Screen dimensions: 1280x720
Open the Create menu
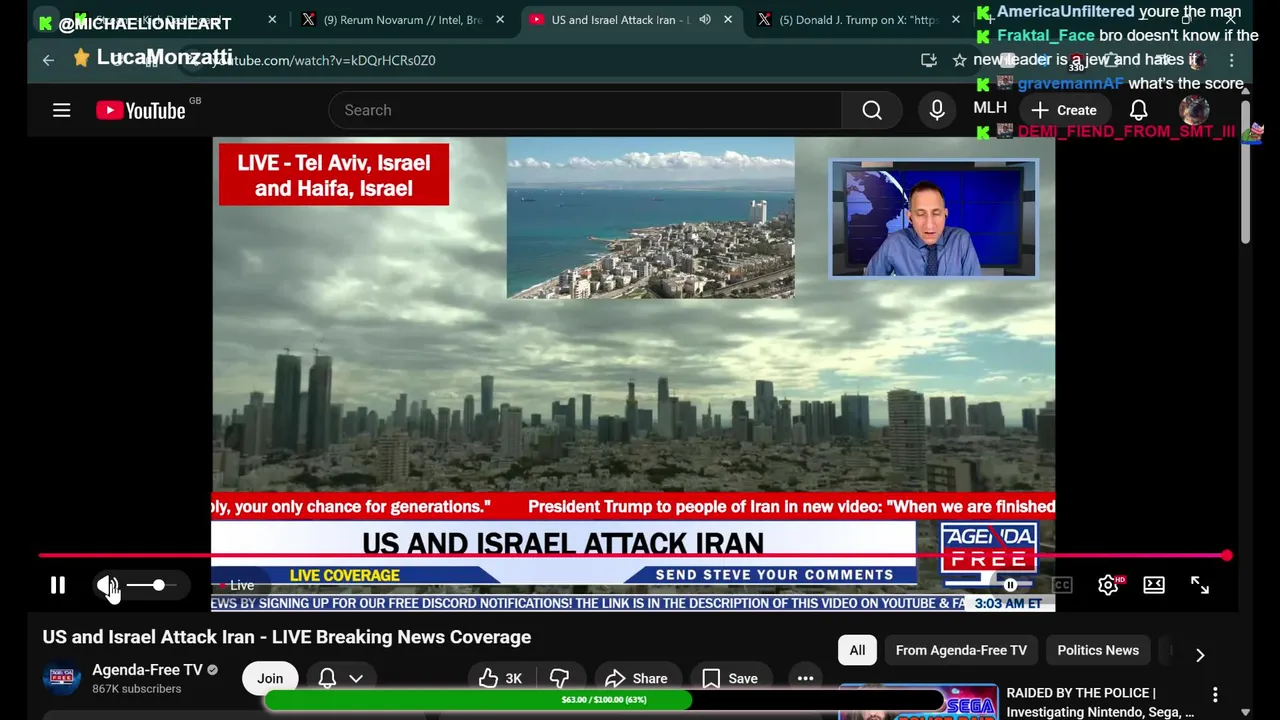(x=1064, y=110)
